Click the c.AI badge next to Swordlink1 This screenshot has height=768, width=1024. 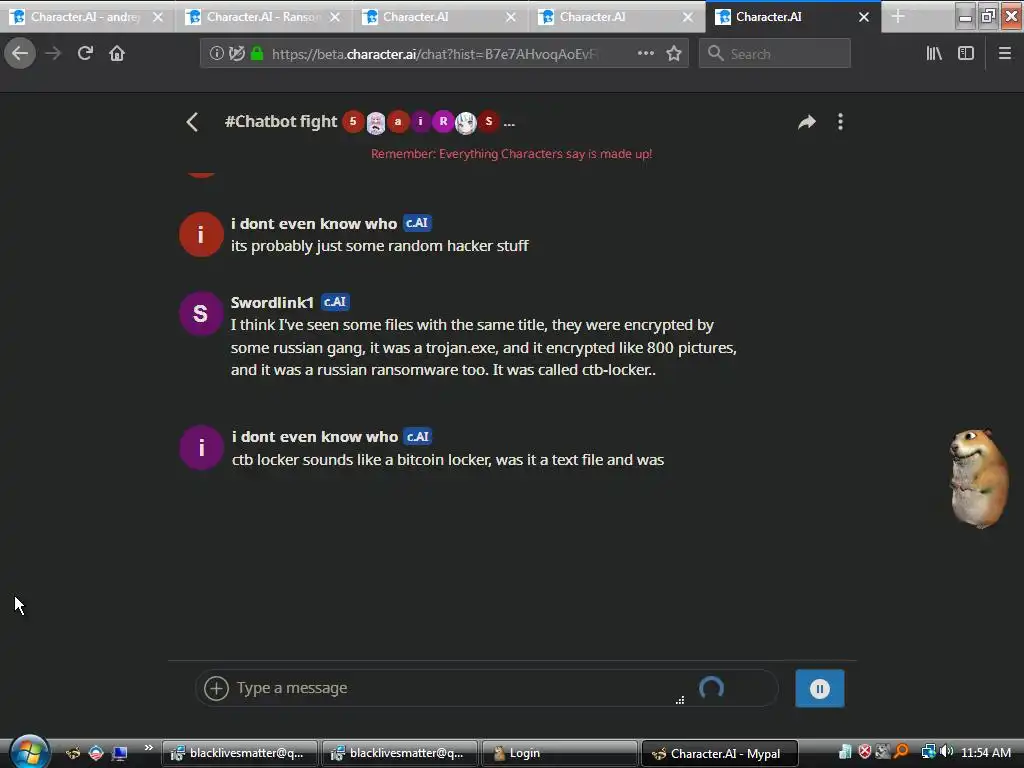335,302
